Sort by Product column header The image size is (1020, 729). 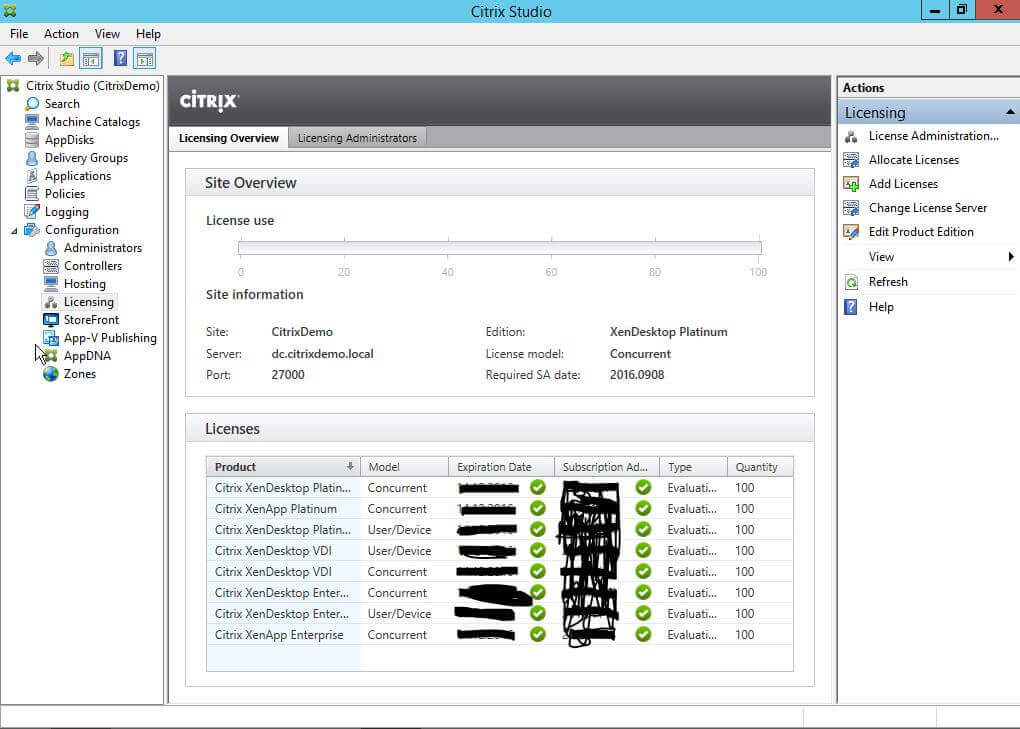coord(283,467)
